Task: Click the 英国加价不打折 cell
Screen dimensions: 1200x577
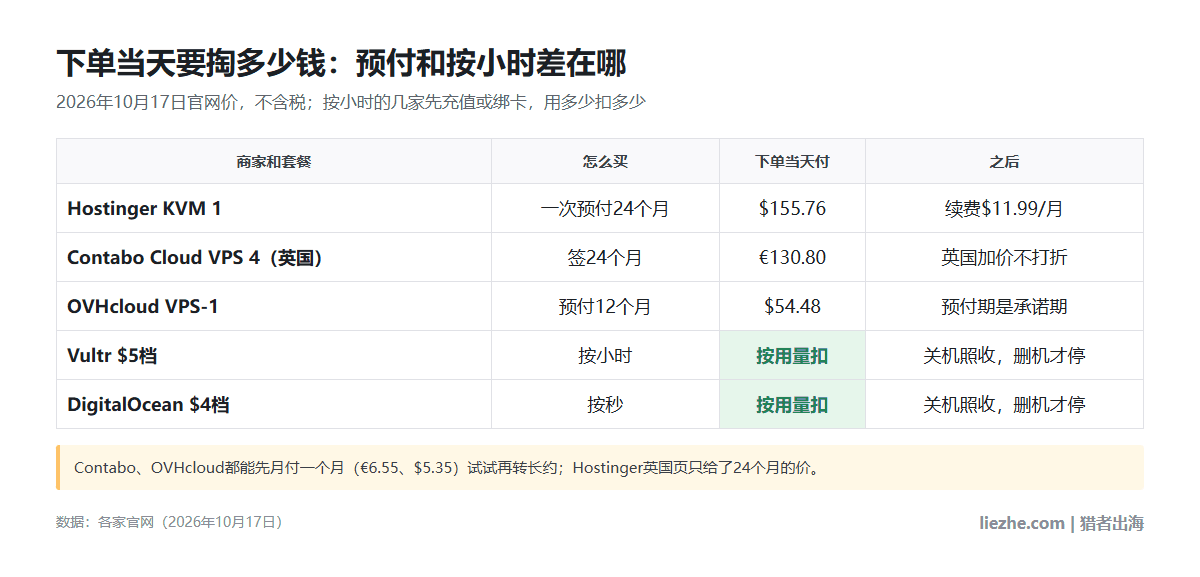Action: pos(1004,258)
